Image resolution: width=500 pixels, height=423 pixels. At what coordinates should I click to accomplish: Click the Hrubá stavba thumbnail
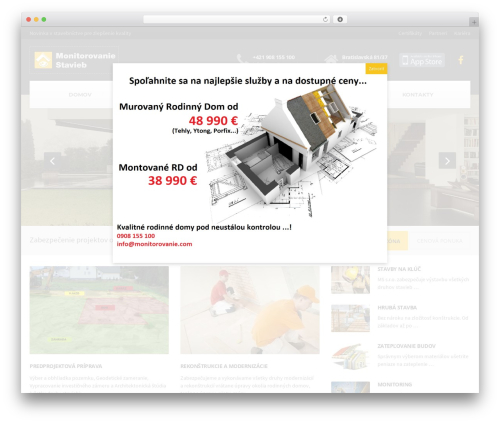(350, 318)
